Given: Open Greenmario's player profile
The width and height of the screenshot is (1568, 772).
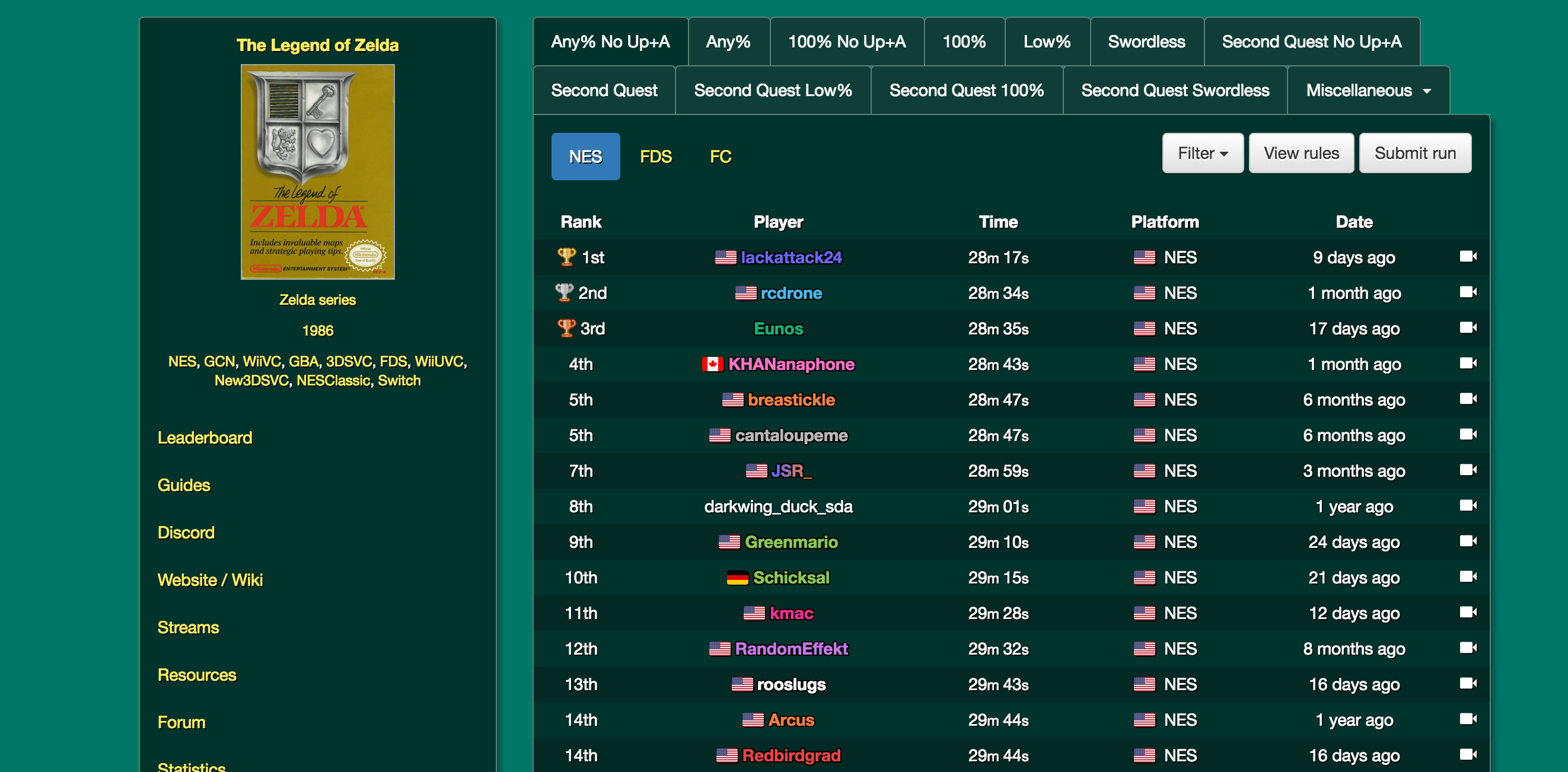Looking at the screenshot, I should click(x=791, y=542).
